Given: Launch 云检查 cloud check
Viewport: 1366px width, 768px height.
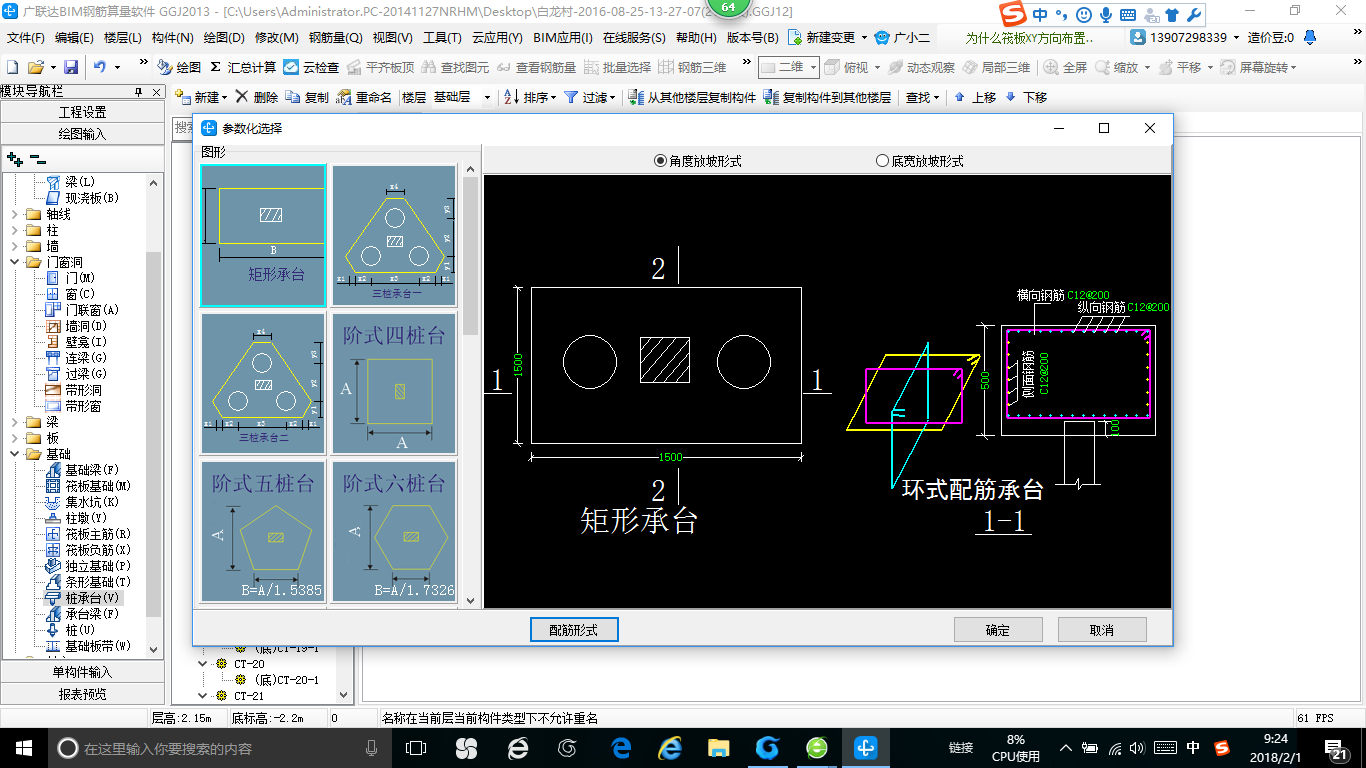Looking at the screenshot, I should (x=311, y=67).
